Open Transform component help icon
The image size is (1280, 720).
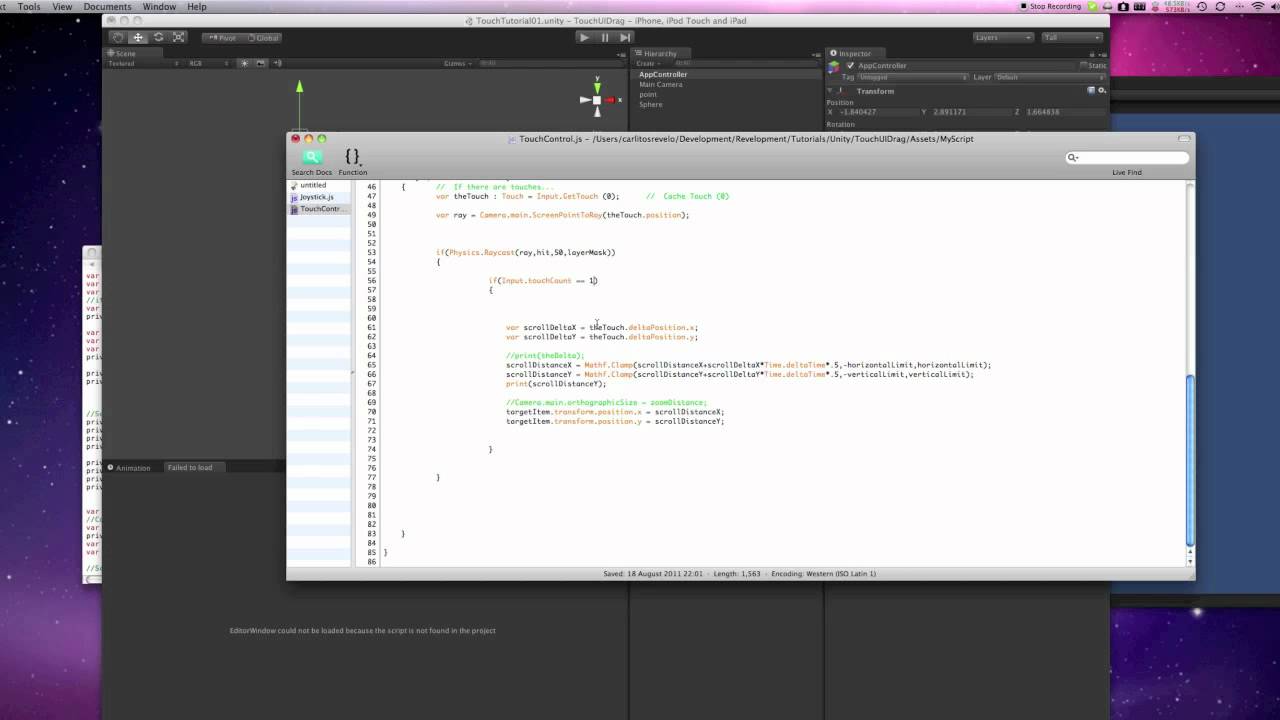[x=1091, y=90]
